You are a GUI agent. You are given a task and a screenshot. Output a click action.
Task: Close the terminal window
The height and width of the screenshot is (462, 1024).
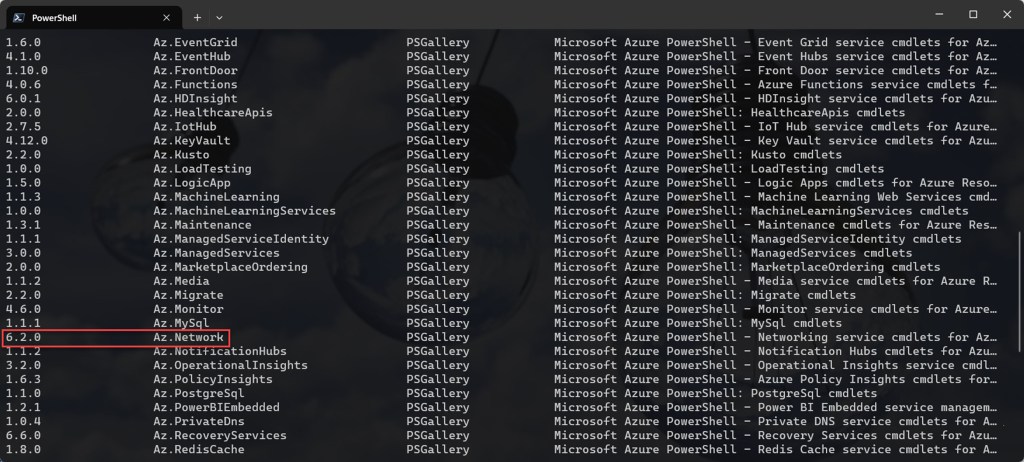point(1004,15)
